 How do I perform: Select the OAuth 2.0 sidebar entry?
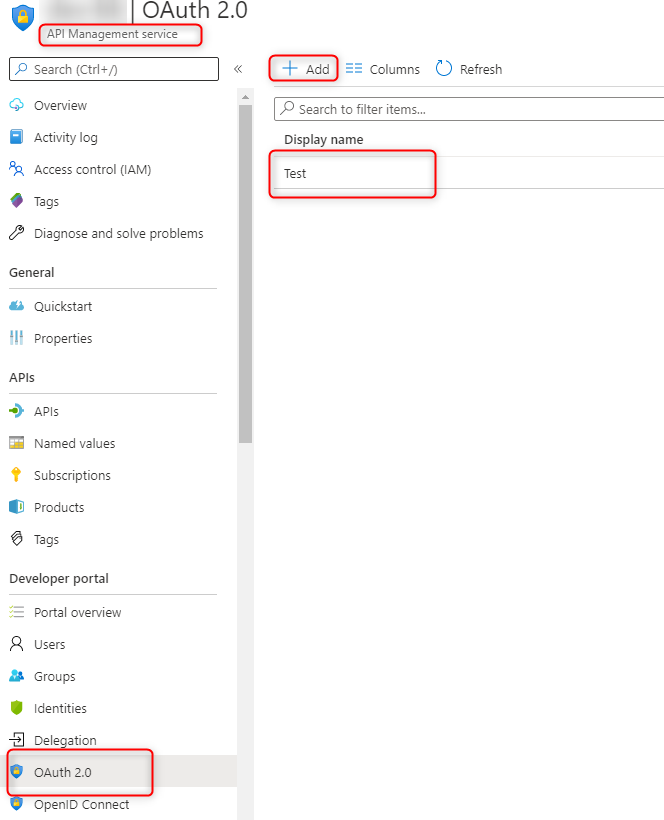(x=62, y=772)
